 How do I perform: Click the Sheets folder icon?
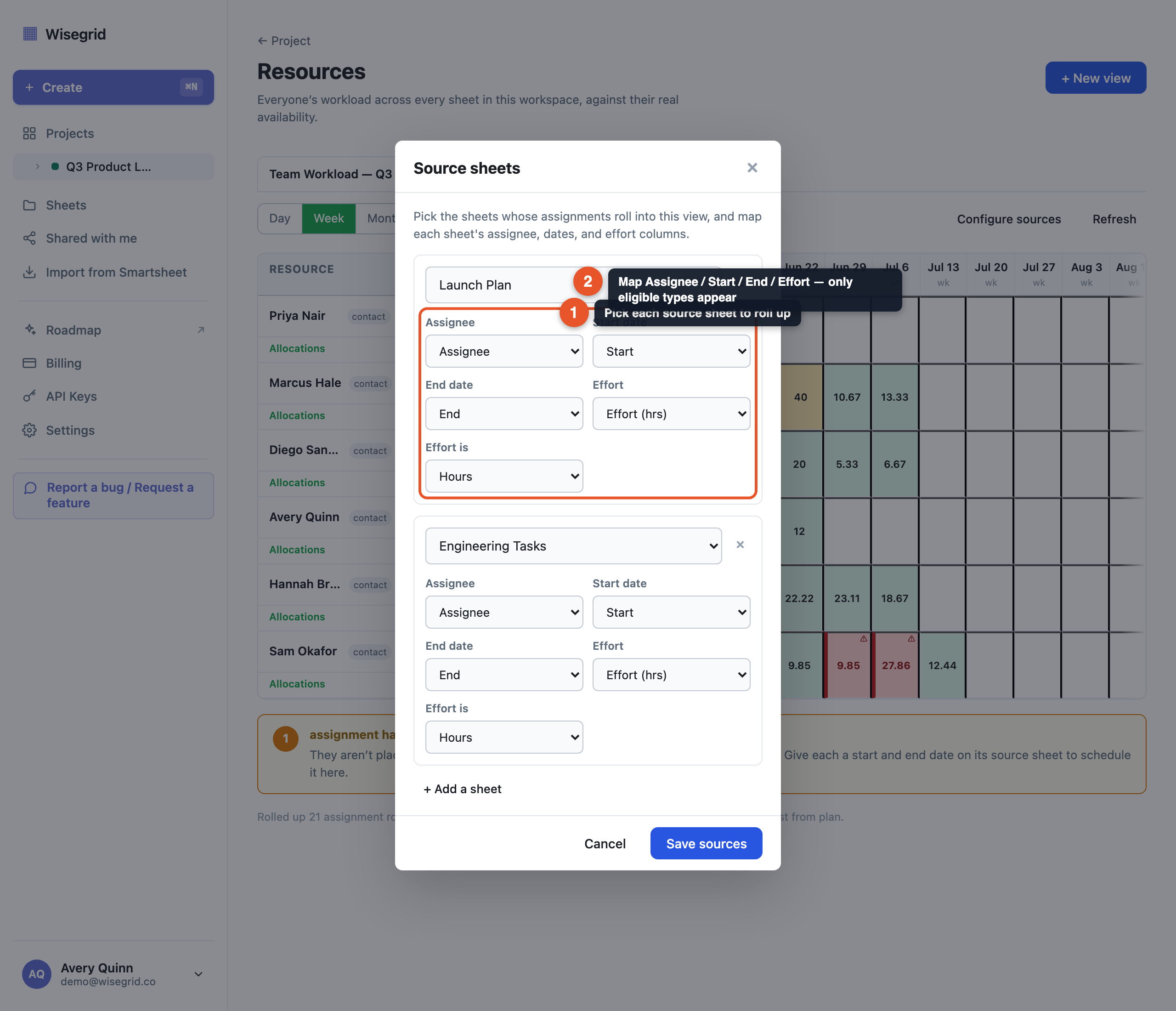pyautogui.click(x=29, y=205)
